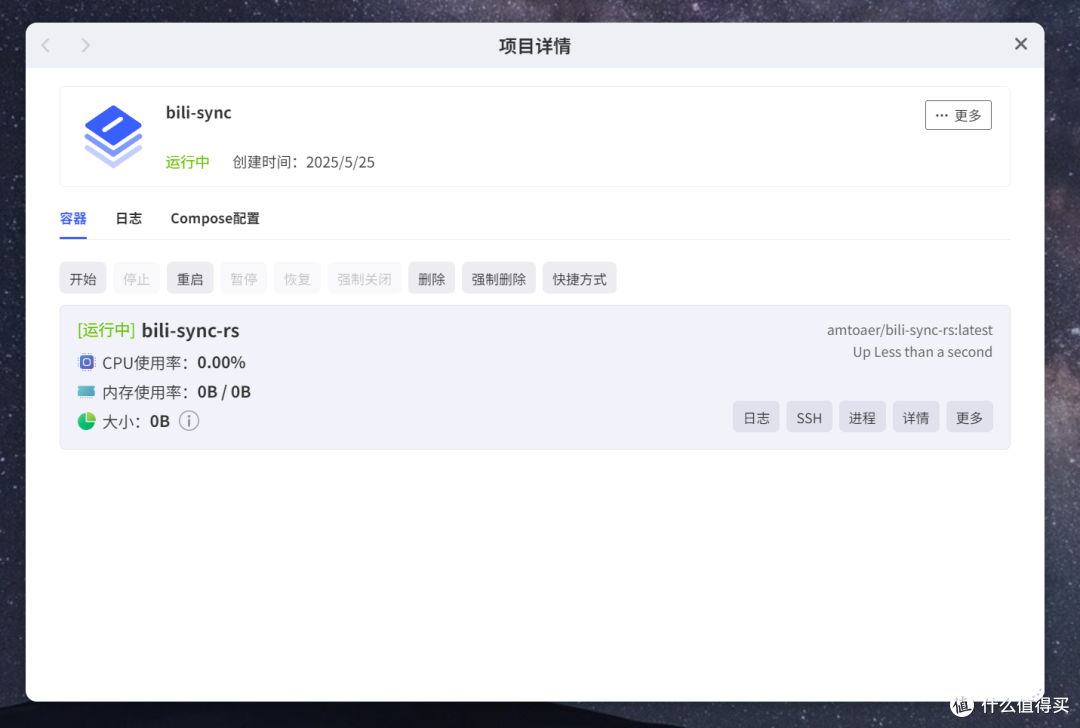Open the 更多 menu in project header
The image size is (1080, 728).
[958, 115]
